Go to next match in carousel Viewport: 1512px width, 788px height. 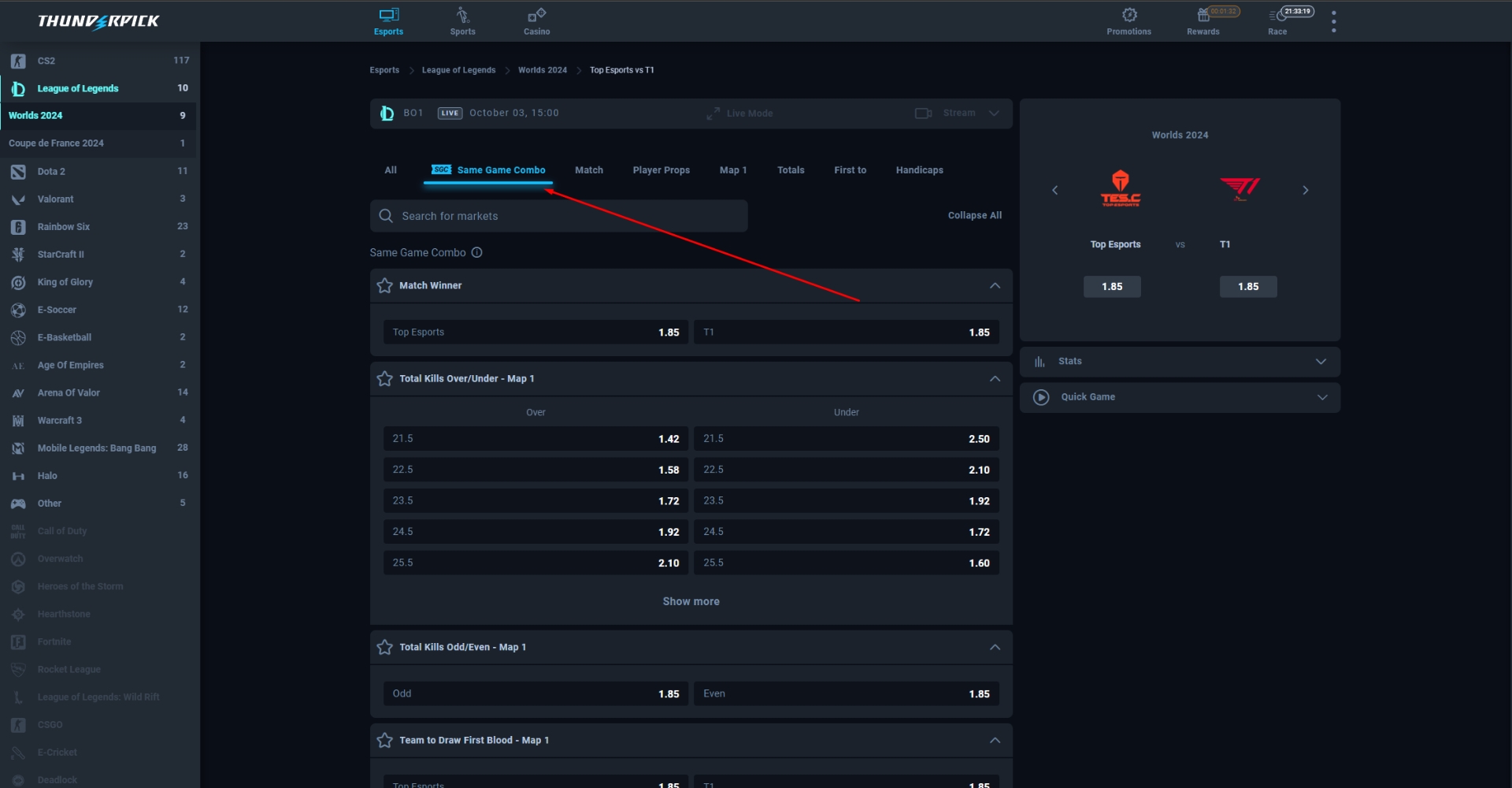[x=1305, y=190]
